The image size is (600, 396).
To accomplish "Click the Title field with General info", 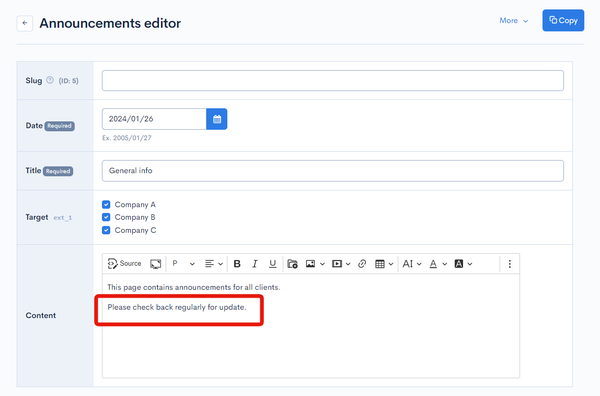I will pos(333,171).
